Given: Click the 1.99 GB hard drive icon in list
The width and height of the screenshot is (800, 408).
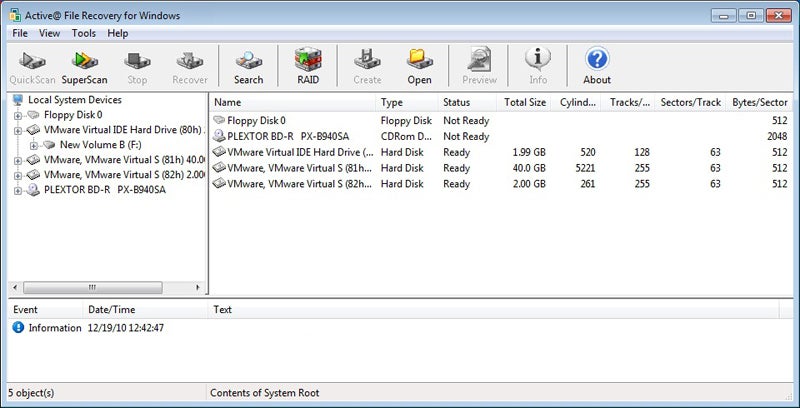Looking at the screenshot, I should pos(219,152).
